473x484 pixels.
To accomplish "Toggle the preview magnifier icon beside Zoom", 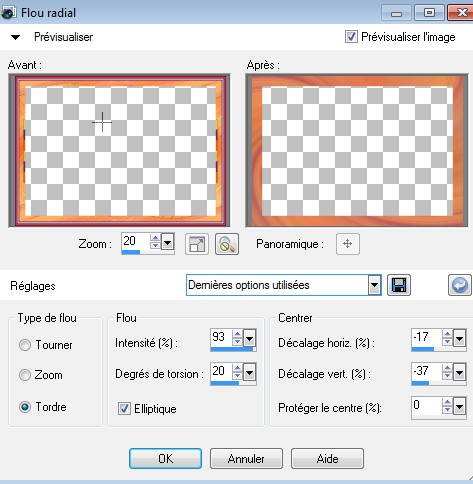I will [227, 244].
